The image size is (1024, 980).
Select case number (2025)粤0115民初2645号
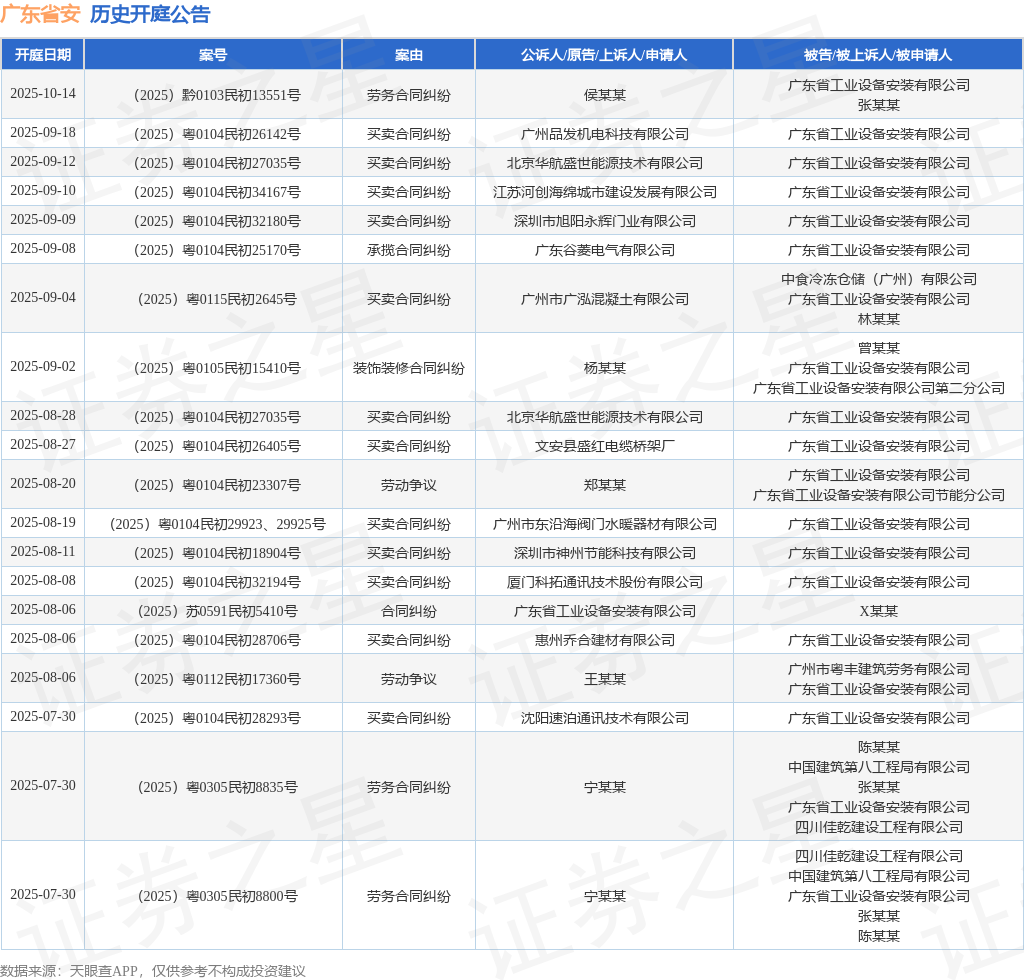tap(217, 299)
